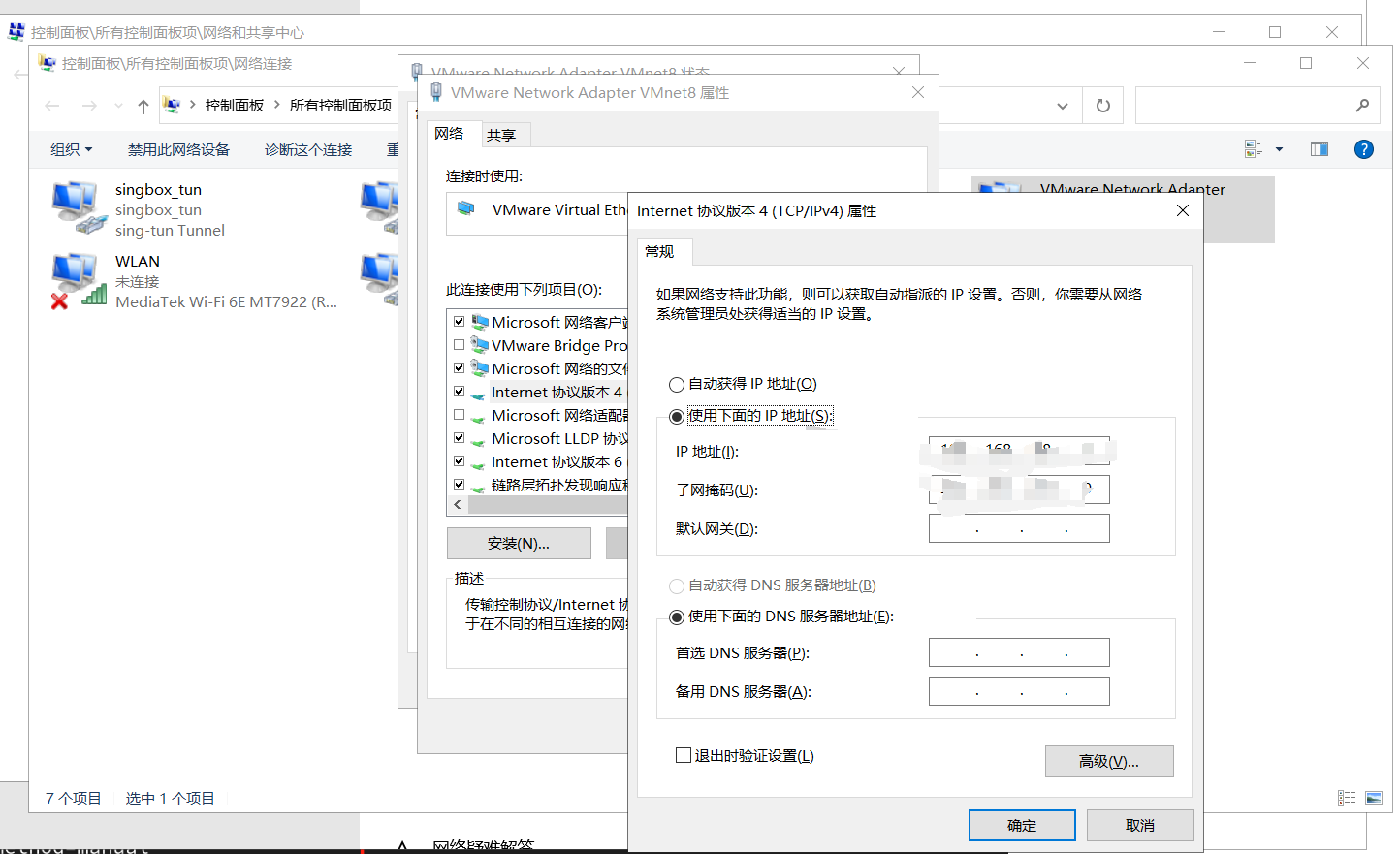Toggle Microsoft LLDP protocol checkbox

coord(460,437)
